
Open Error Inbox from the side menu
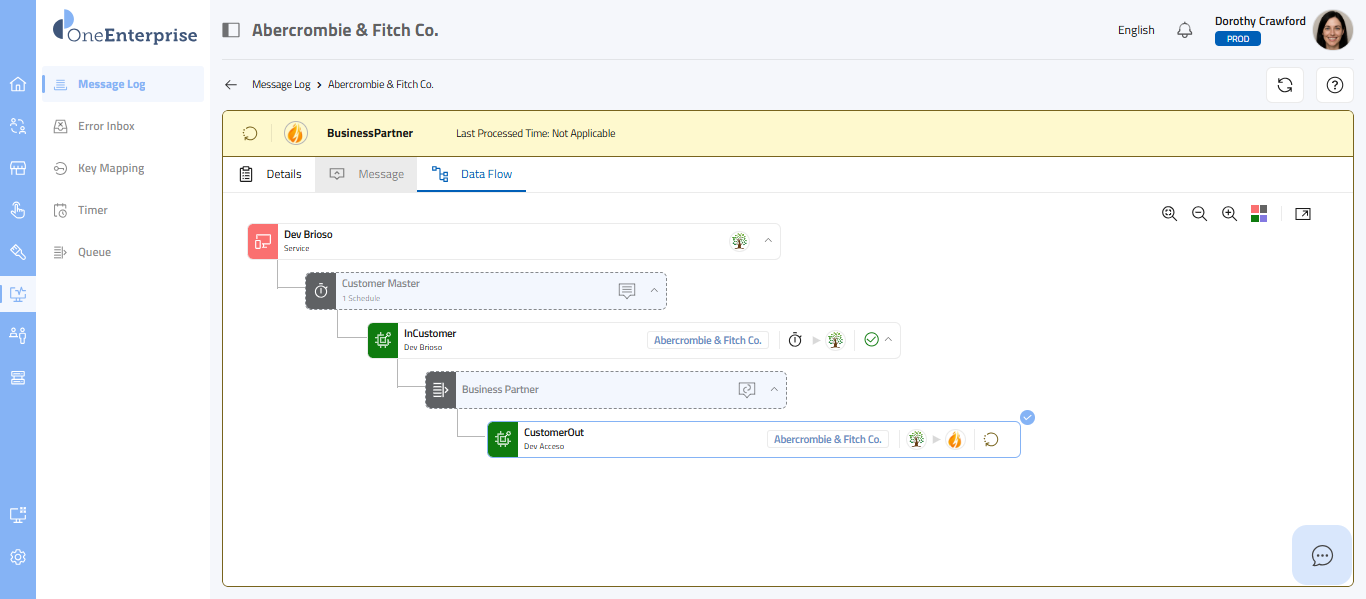pos(106,126)
